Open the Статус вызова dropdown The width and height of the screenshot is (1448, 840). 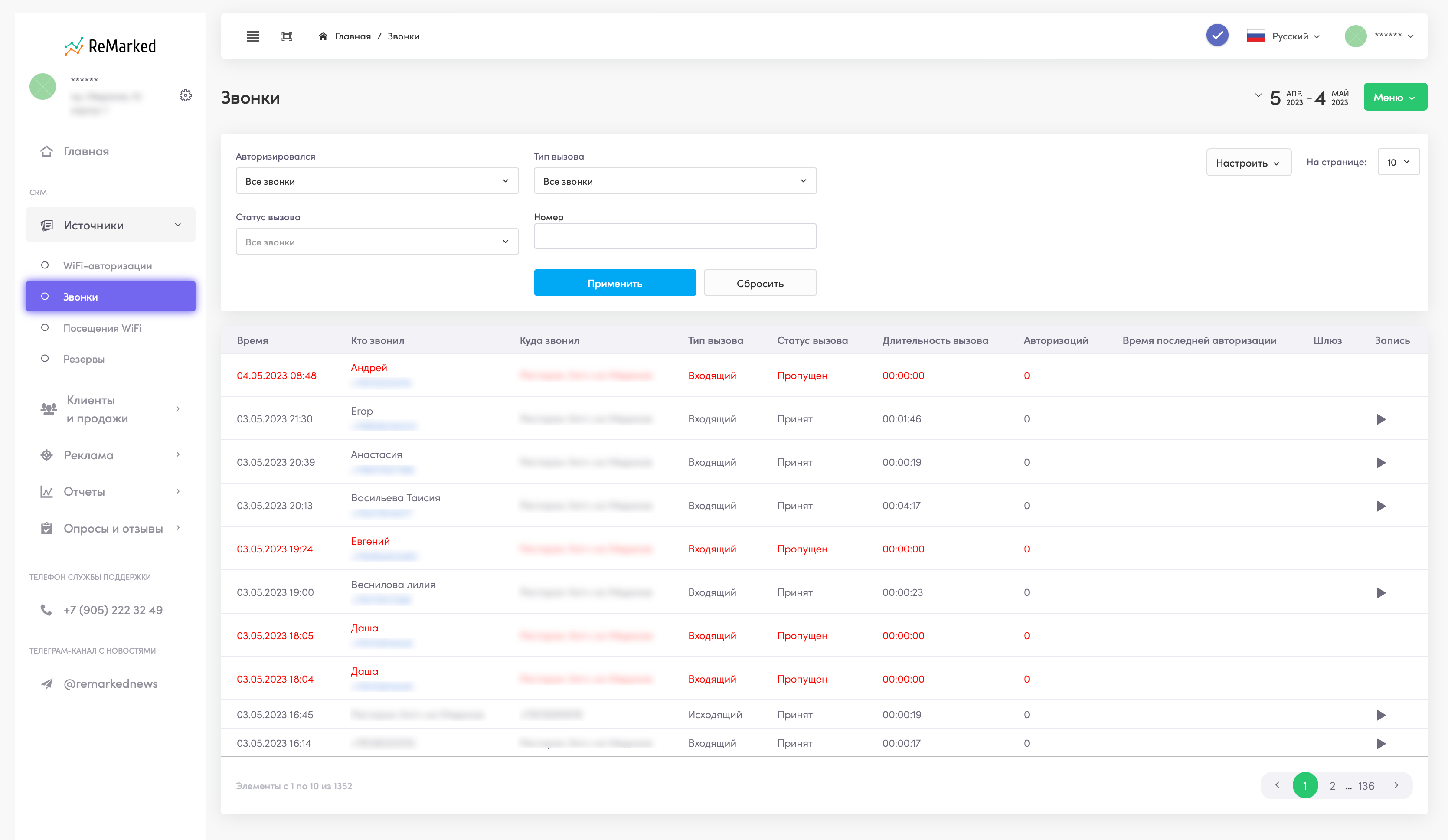pos(377,242)
